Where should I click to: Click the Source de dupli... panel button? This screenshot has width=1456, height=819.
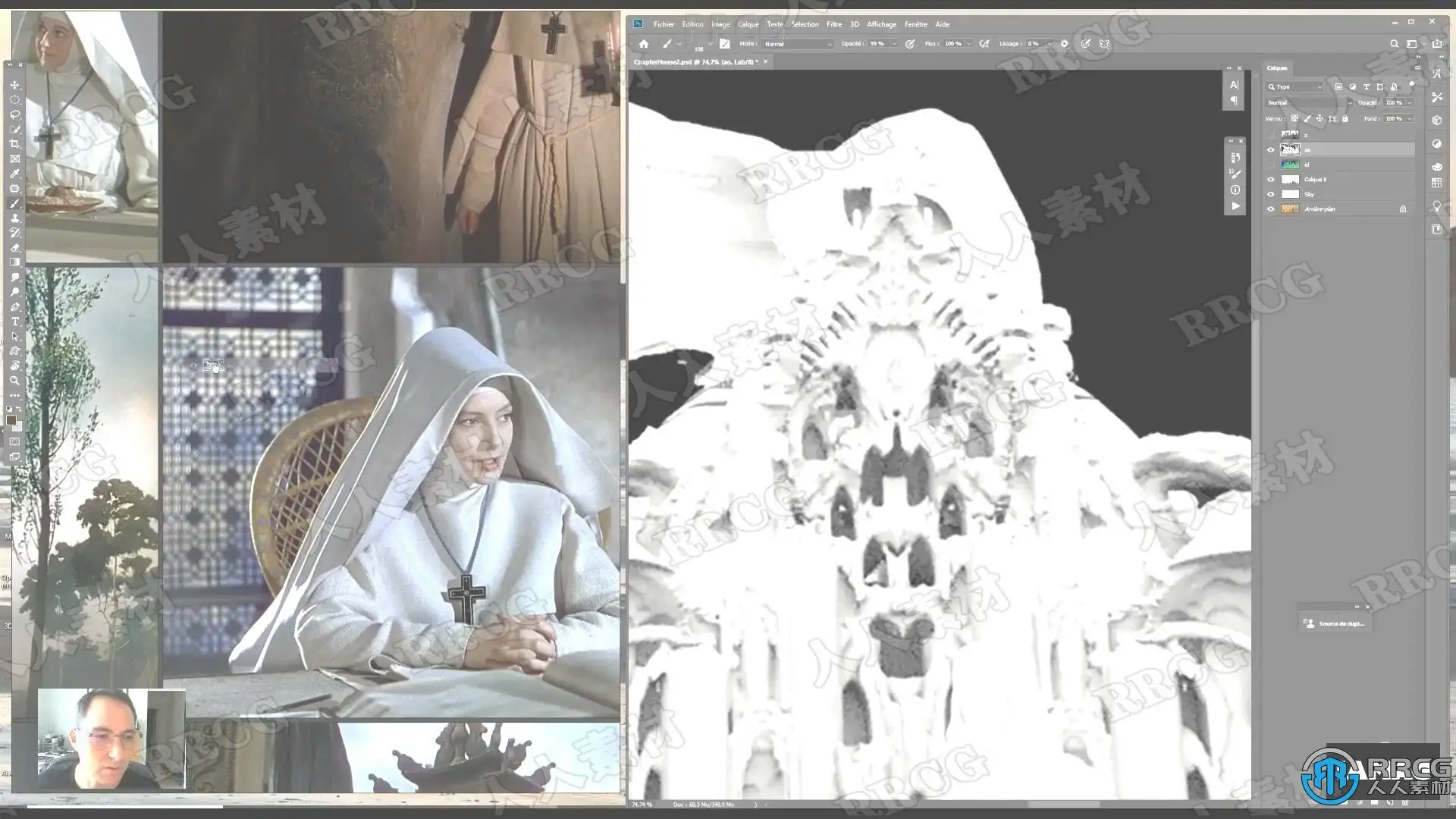click(1335, 623)
